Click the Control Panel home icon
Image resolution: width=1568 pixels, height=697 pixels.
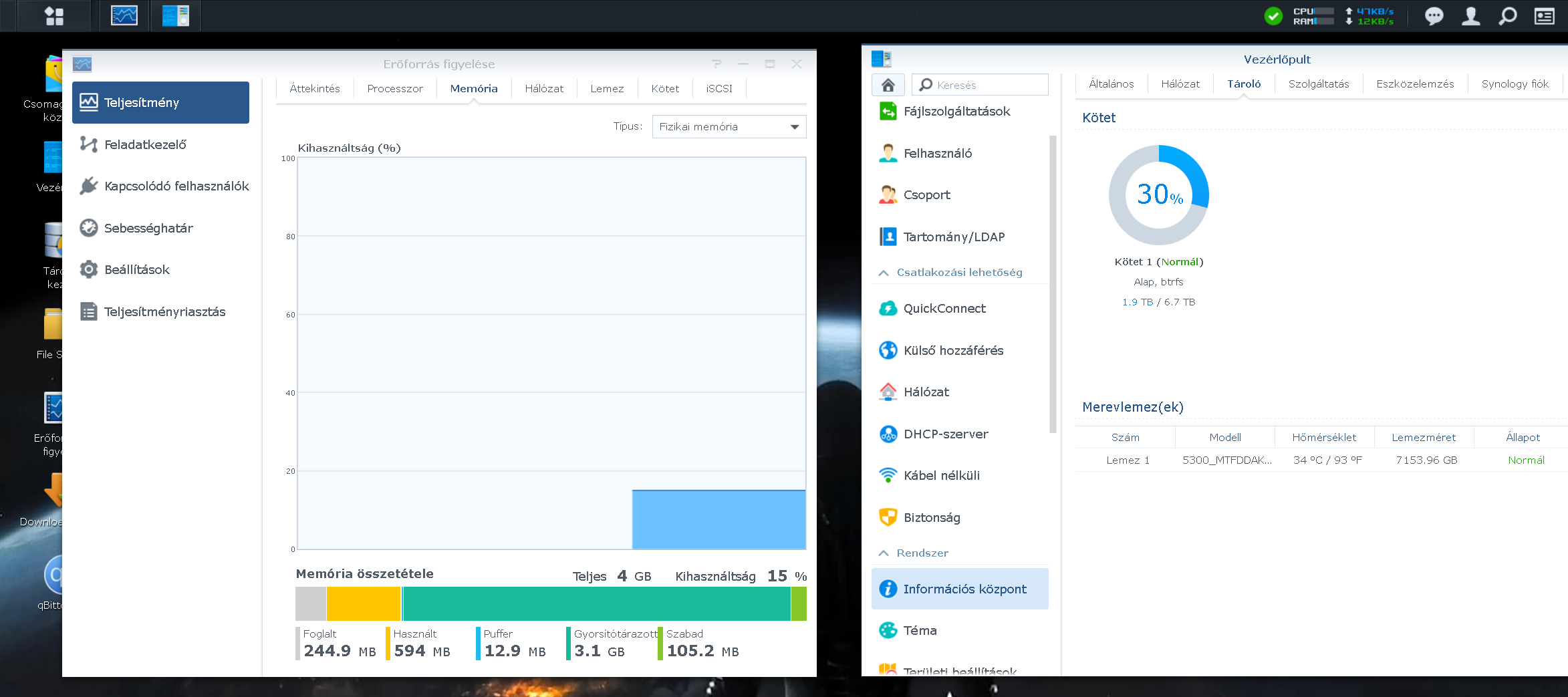pyautogui.click(x=888, y=85)
